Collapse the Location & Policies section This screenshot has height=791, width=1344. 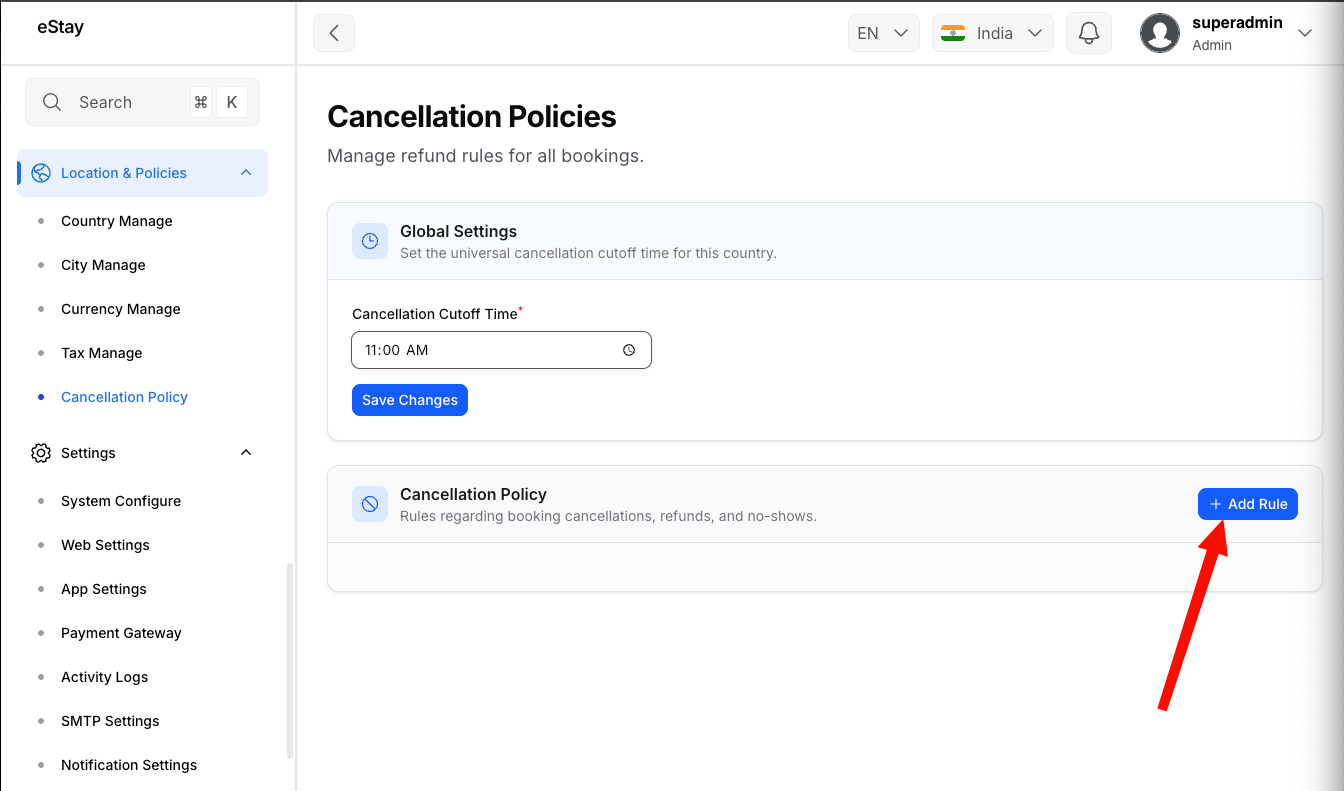pos(246,173)
